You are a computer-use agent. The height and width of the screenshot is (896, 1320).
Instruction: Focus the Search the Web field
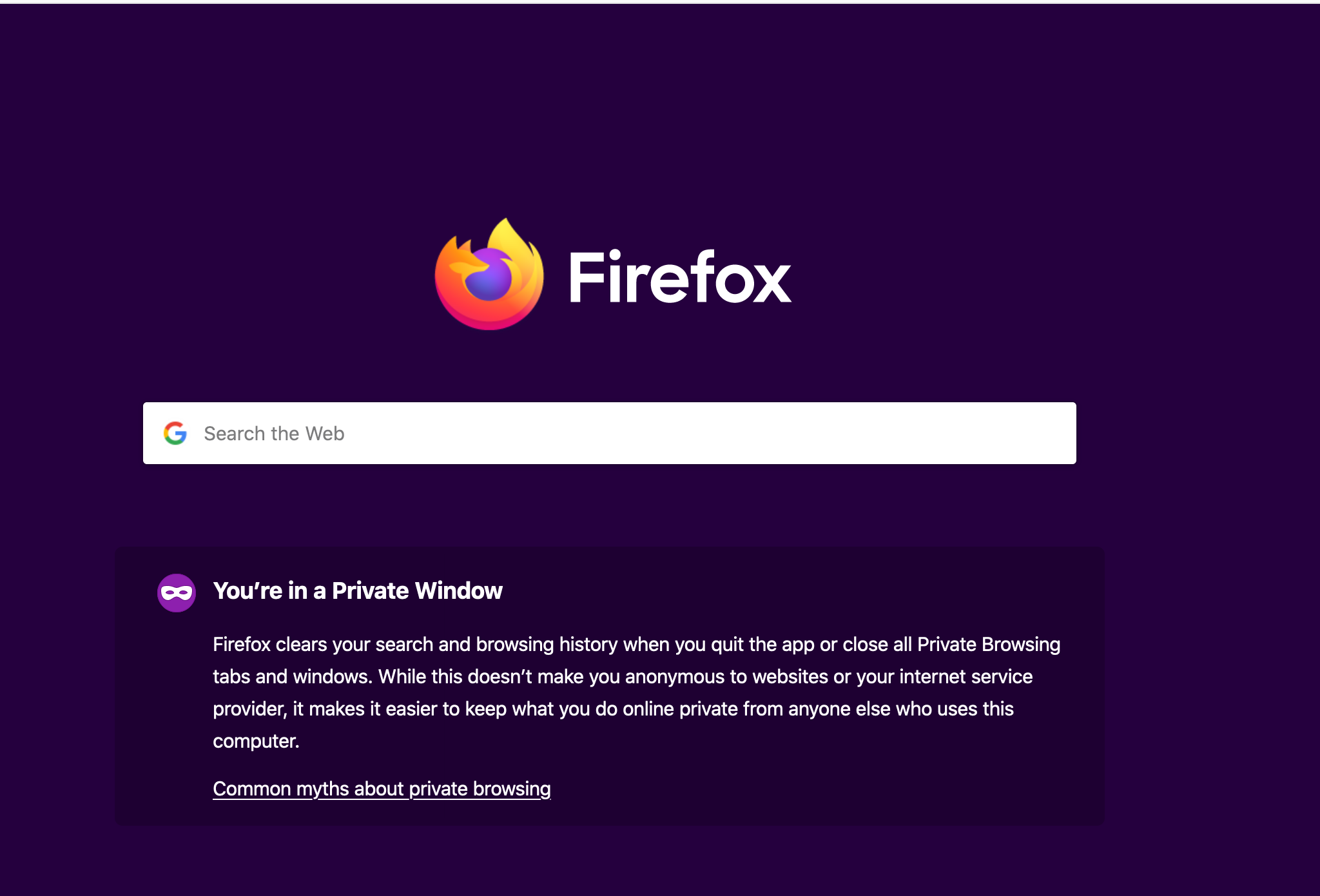[x=608, y=433]
